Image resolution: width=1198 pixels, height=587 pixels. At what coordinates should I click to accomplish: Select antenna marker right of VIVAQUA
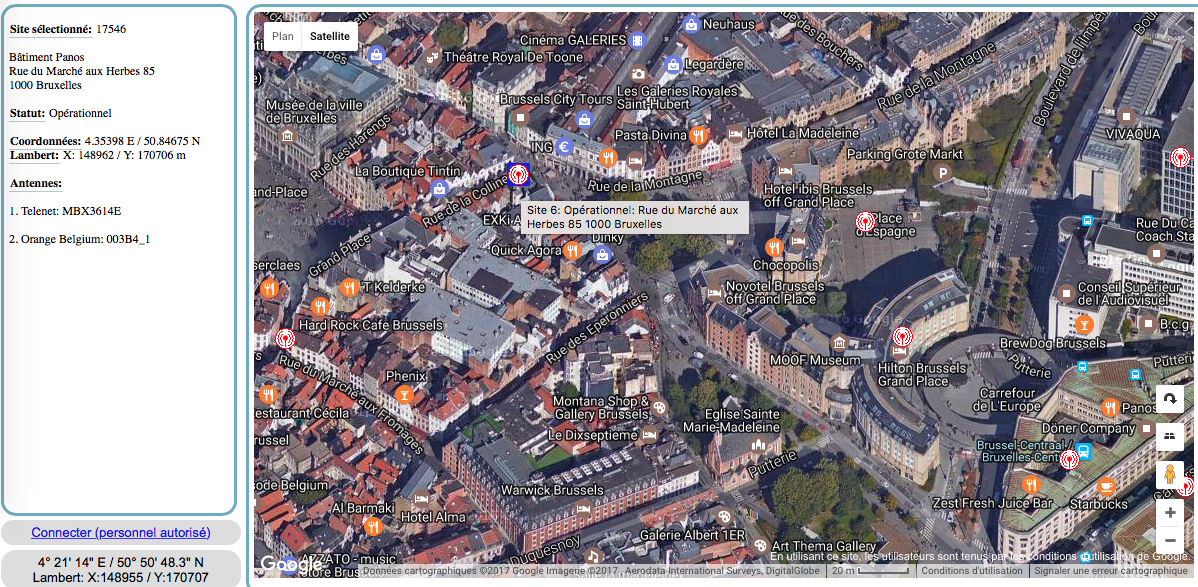point(1180,159)
